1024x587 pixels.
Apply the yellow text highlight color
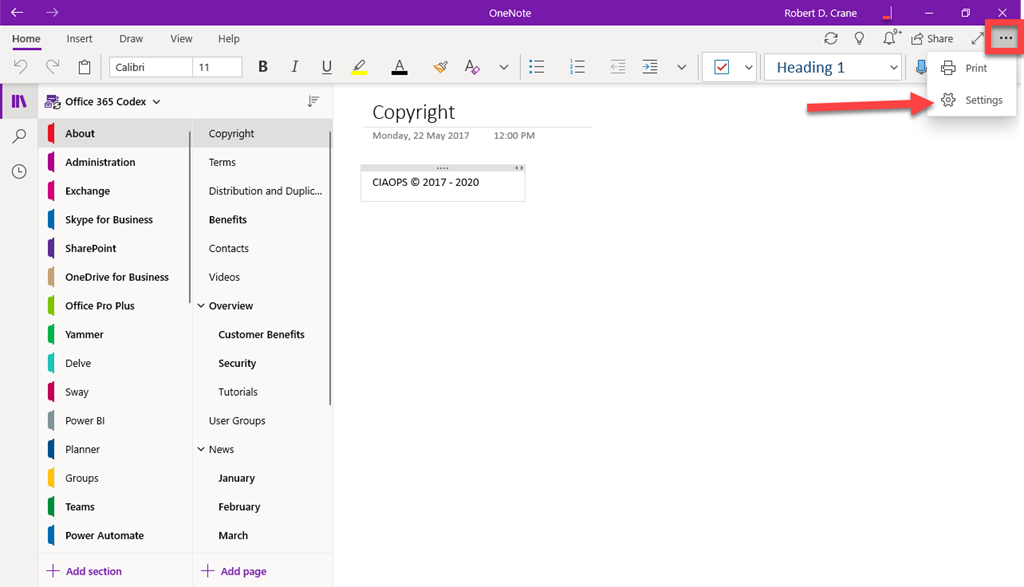[x=360, y=67]
